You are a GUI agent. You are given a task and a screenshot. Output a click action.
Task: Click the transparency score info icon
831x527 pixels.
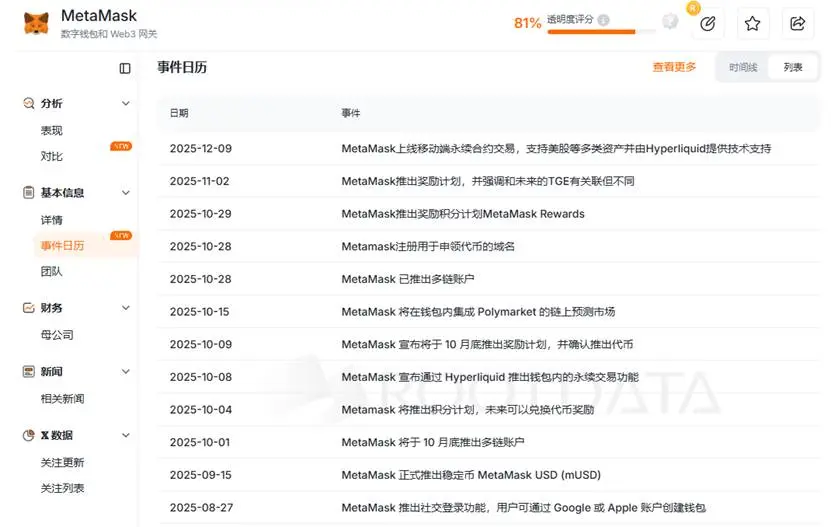603,20
